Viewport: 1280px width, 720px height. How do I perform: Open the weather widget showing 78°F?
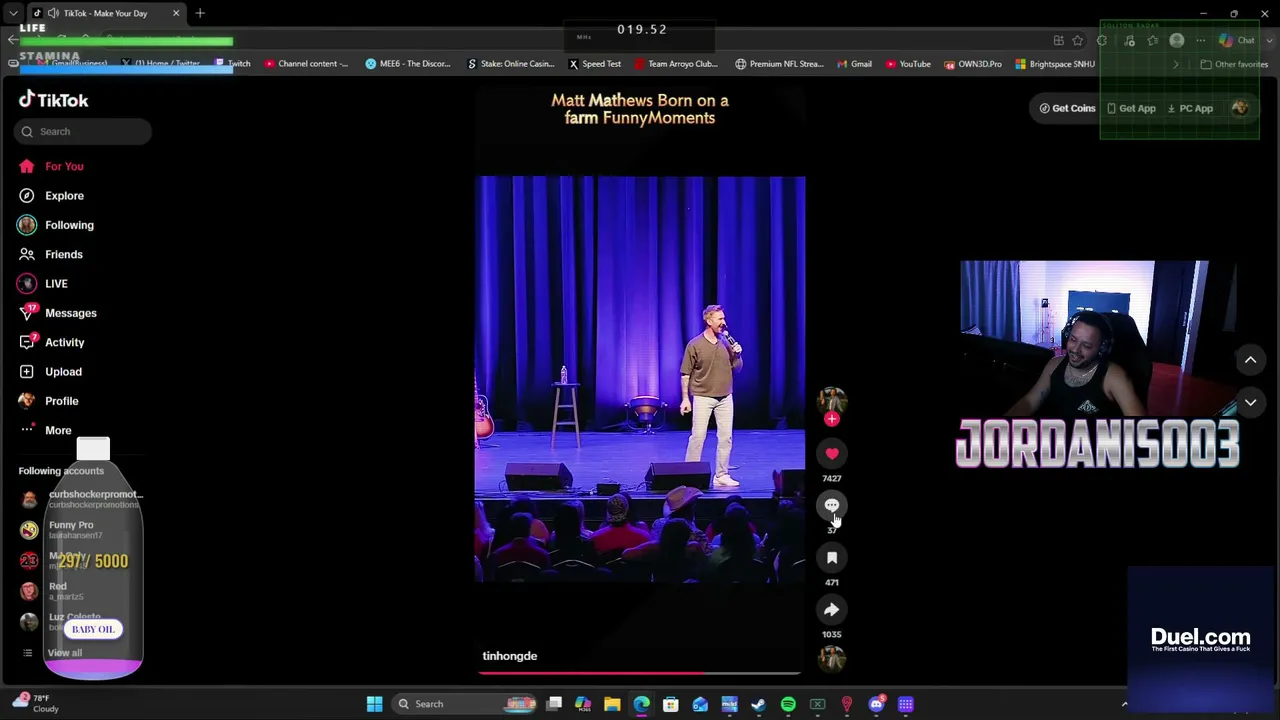coord(38,703)
